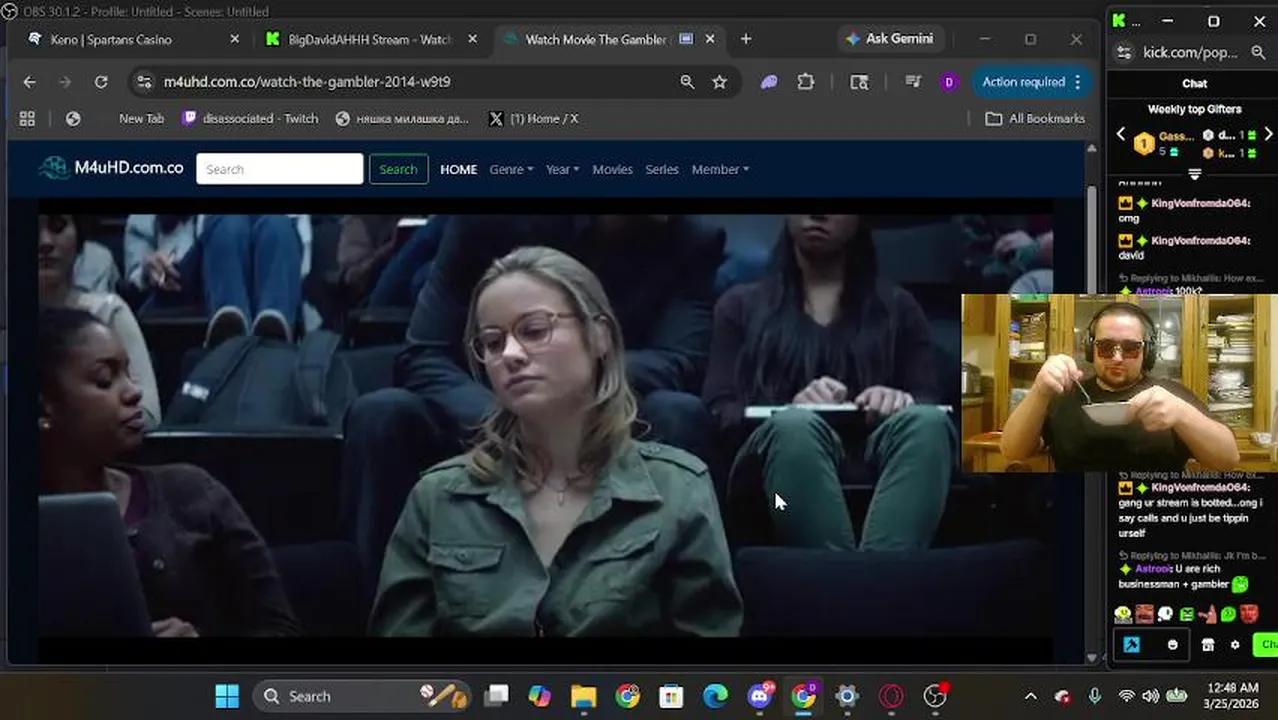Image resolution: width=1278 pixels, height=720 pixels.
Task: Open the Google Lens search icon in toolbar
Action: [859, 82]
